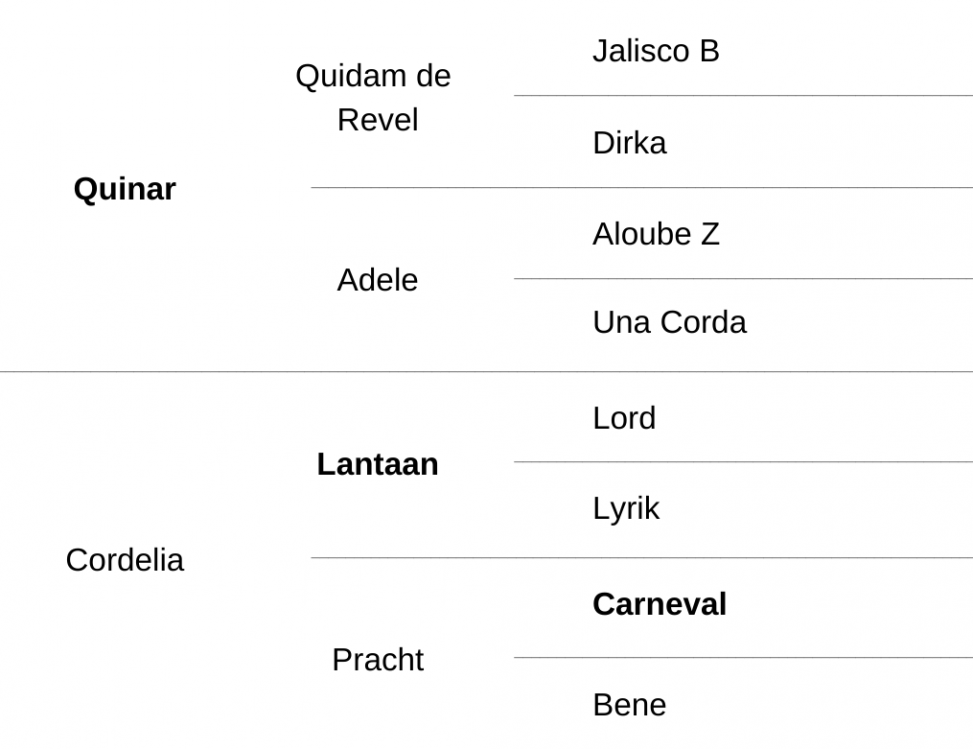Click on Dirka in the pedigree

coord(629,143)
